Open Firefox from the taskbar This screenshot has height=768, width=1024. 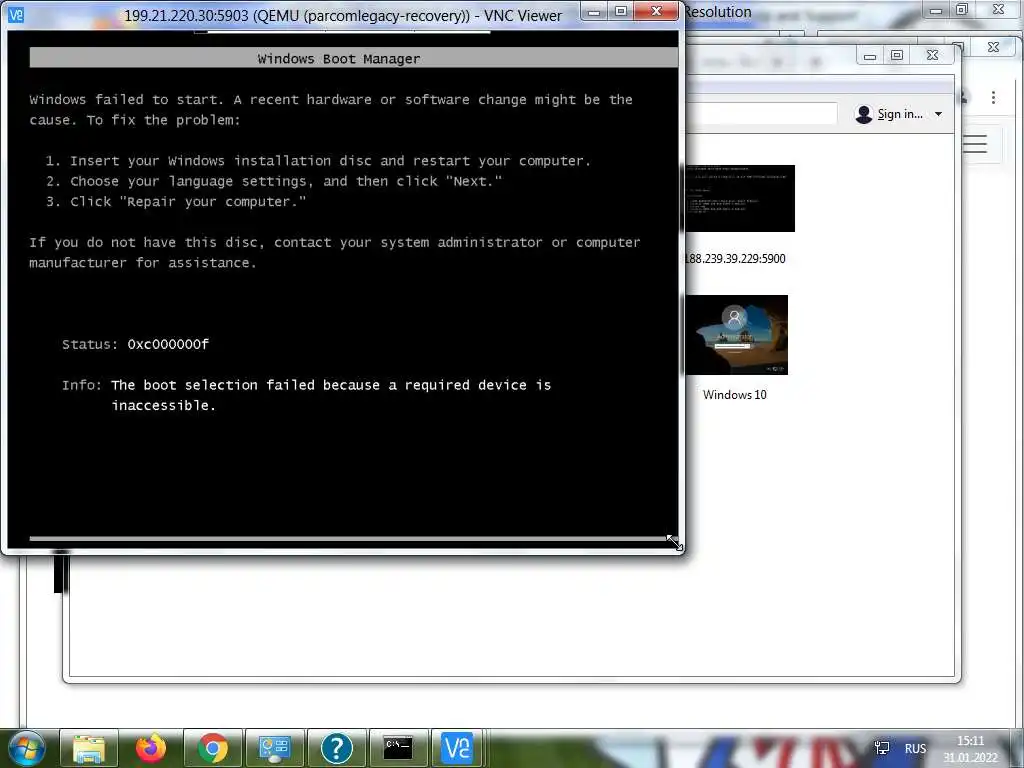151,748
